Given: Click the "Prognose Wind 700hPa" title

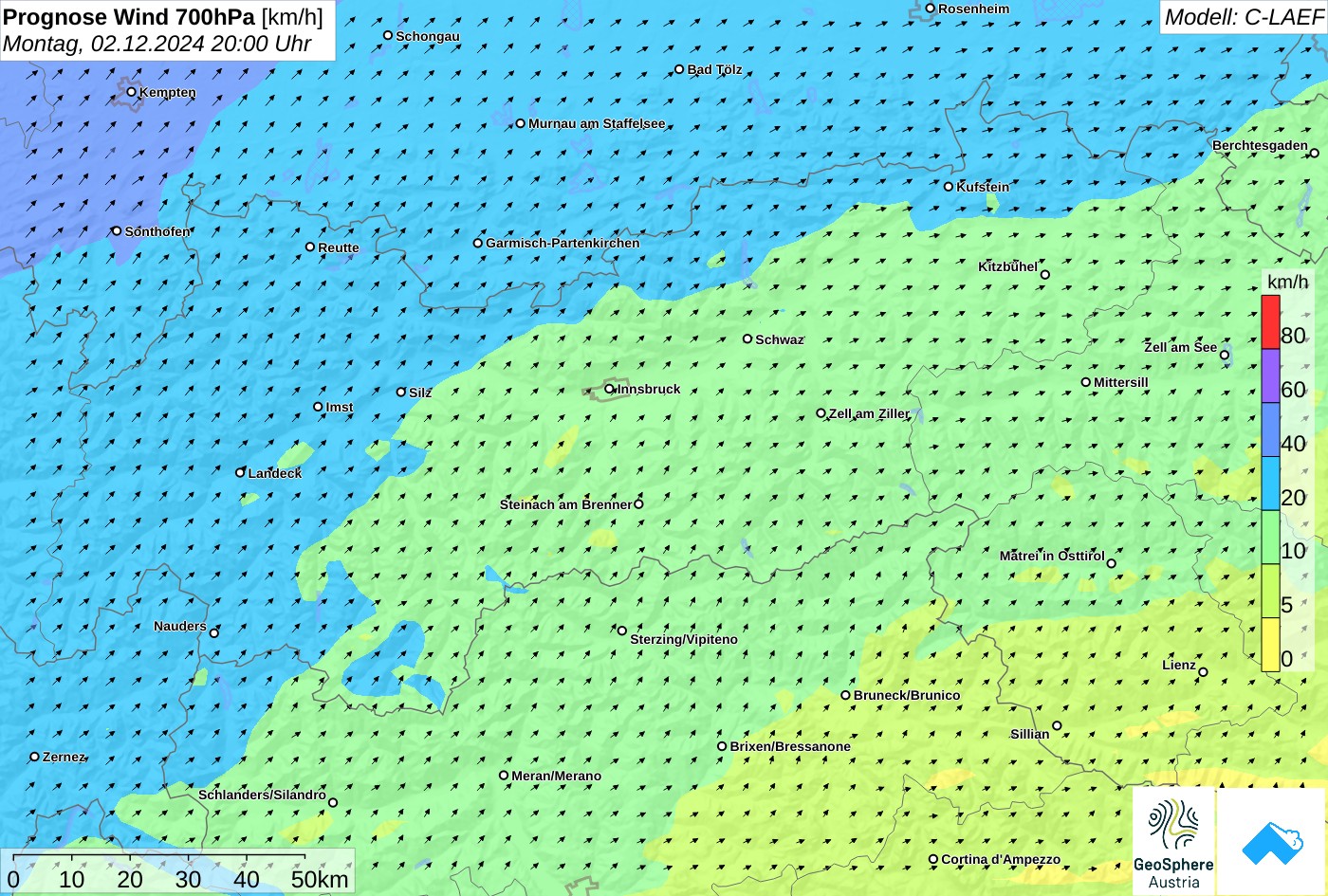Looking at the screenshot, I should point(129,16).
